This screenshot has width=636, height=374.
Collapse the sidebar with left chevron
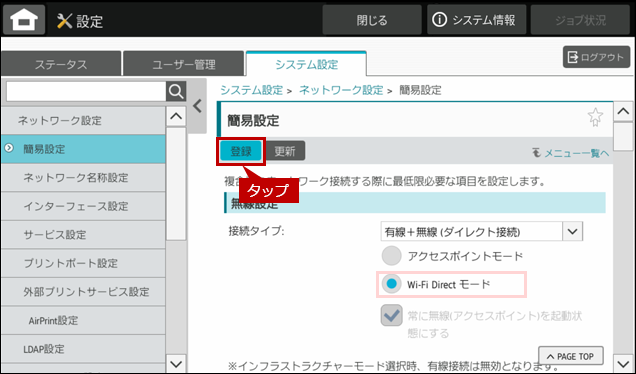[x=198, y=106]
